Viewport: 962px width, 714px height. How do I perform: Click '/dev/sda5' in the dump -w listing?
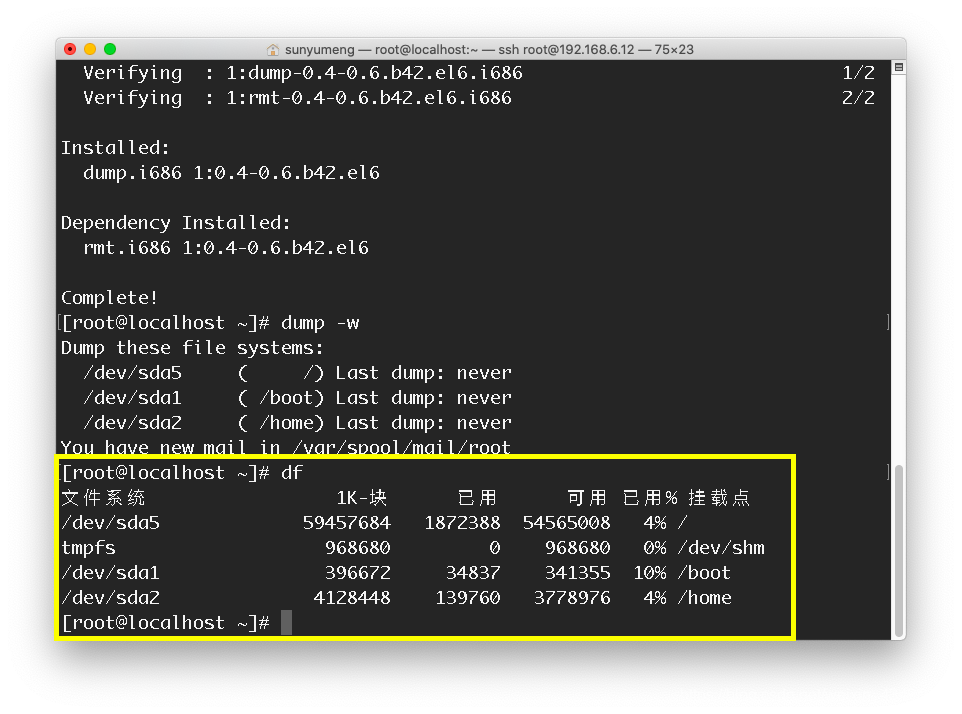point(133,373)
